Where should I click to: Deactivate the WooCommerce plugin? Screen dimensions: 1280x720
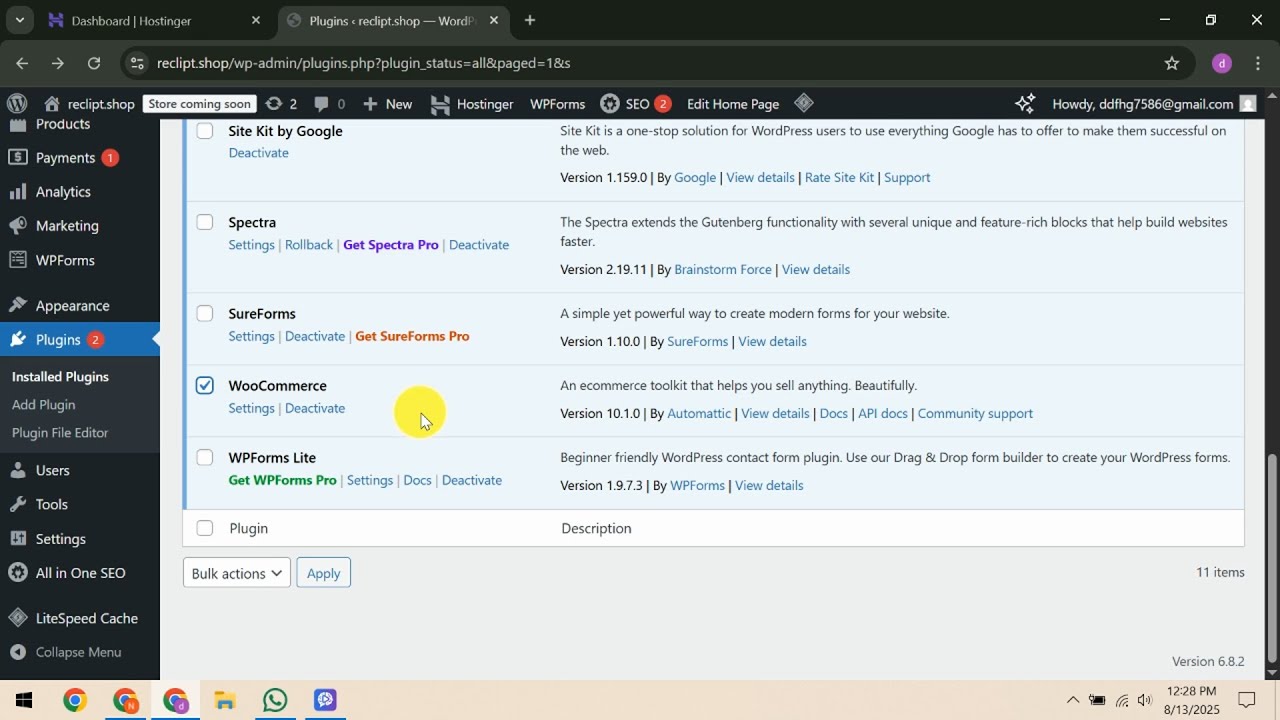point(315,408)
